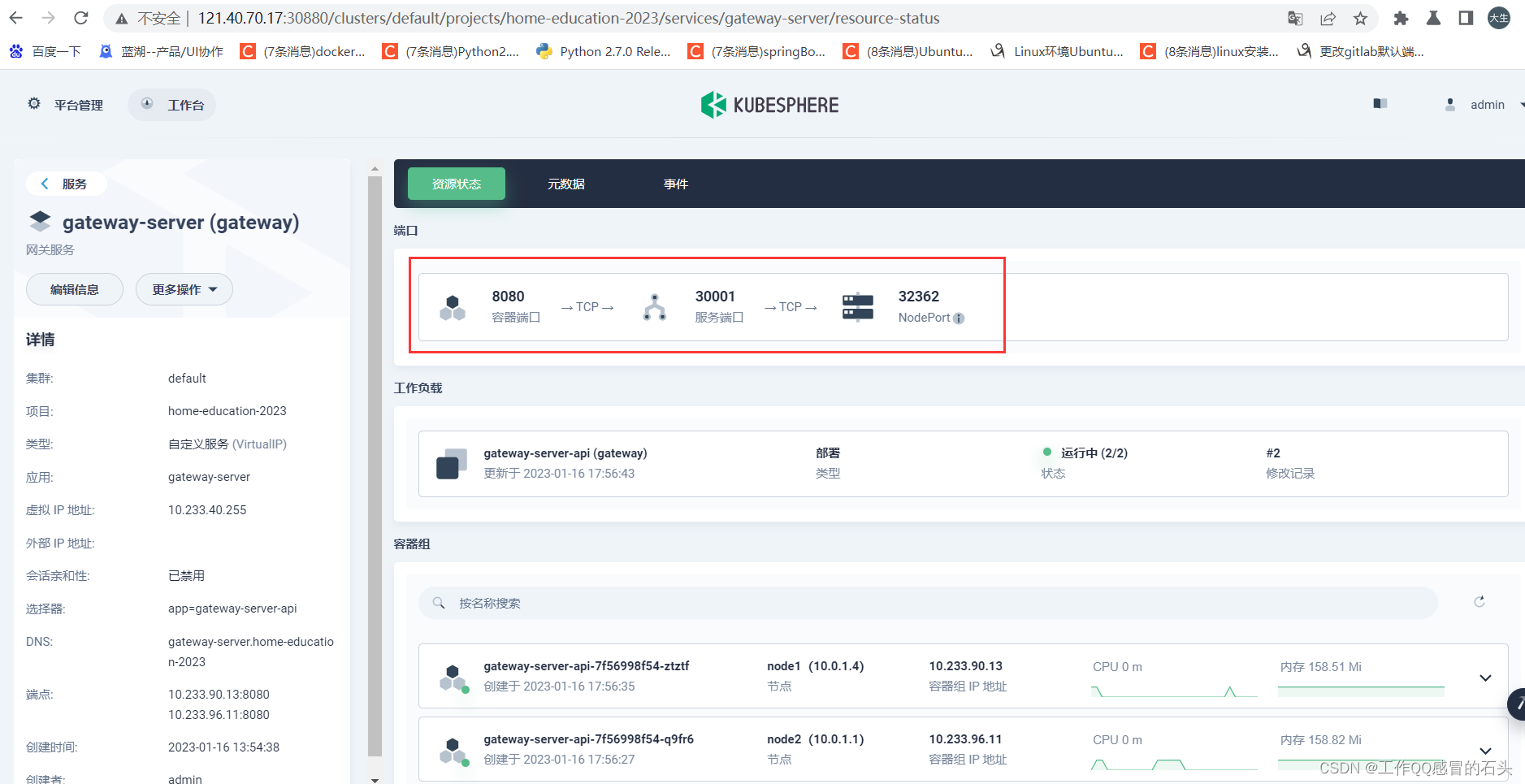Image resolution: width=1525 pixels, height=784 pixels.
Task: Click the KubeSphere logo
Action: point(769,105)
